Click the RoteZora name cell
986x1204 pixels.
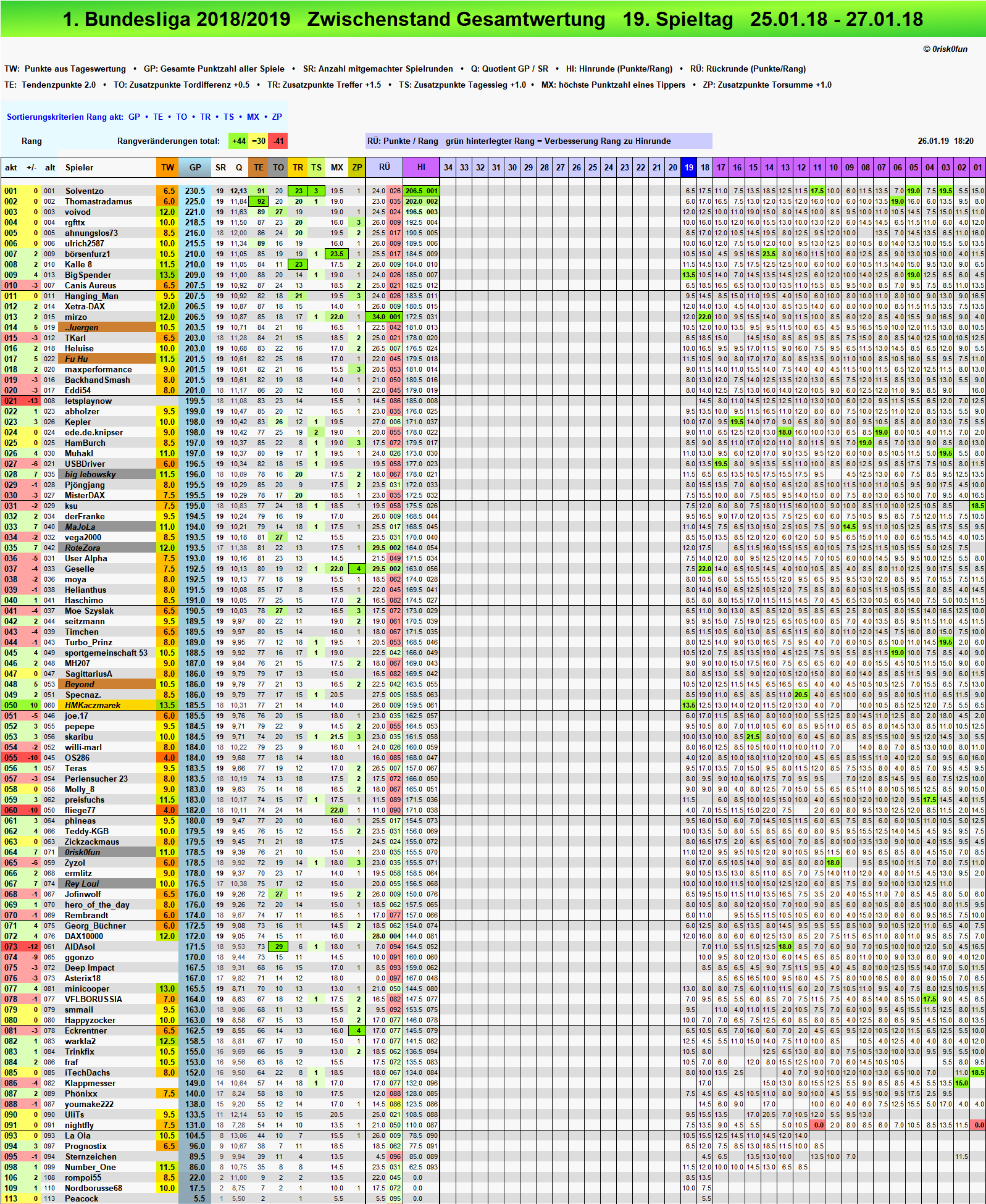click(107, 548)
